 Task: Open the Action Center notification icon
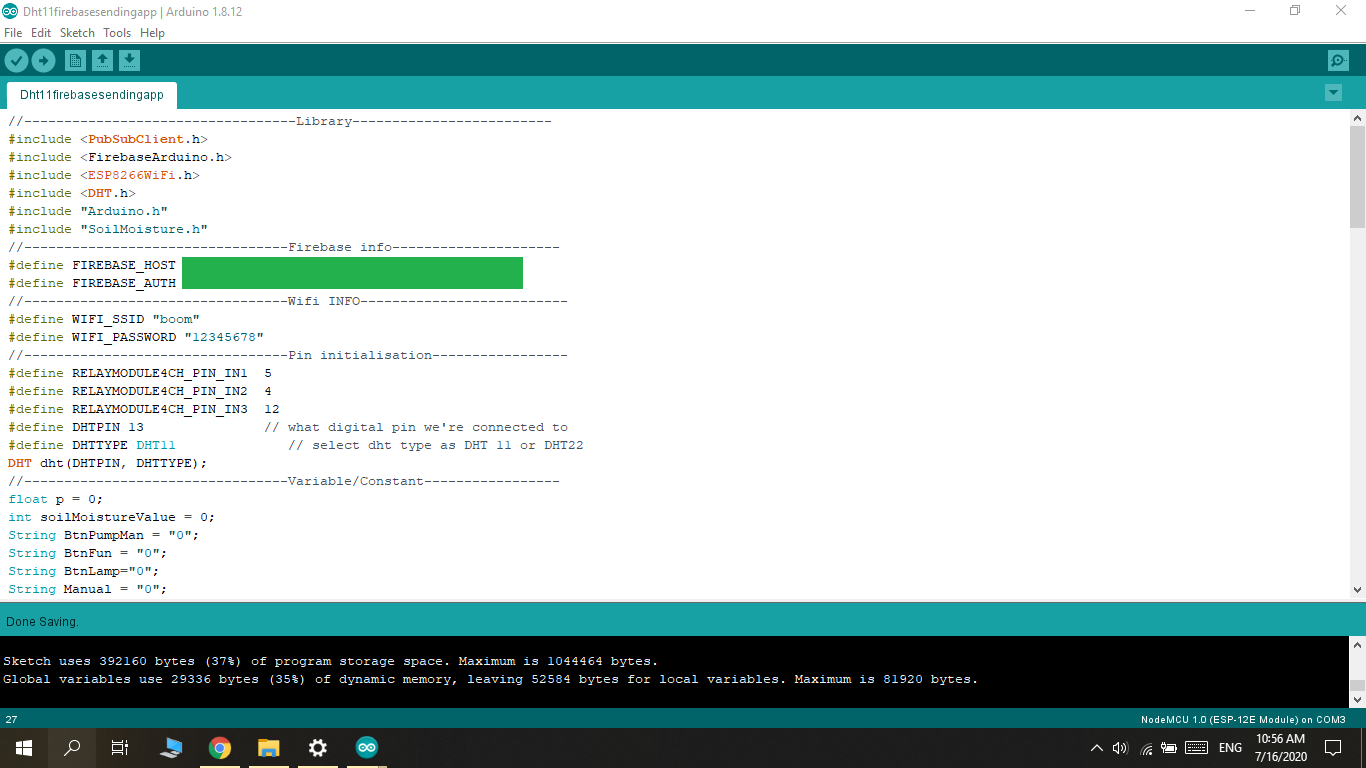[x=1333, y=747]
